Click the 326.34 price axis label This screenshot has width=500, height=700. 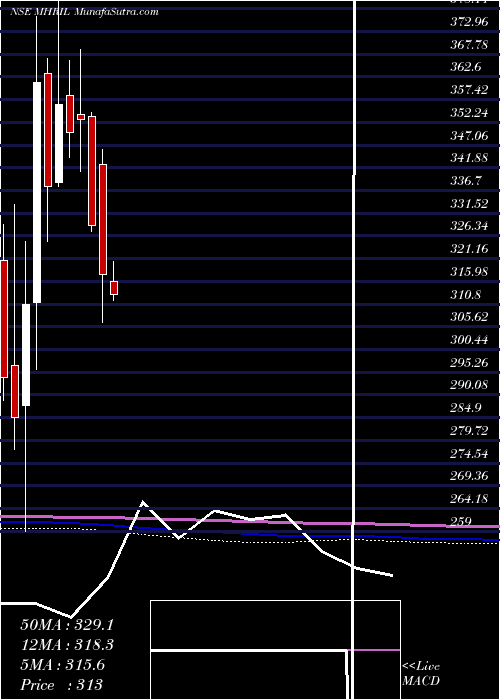click(469, 226)
